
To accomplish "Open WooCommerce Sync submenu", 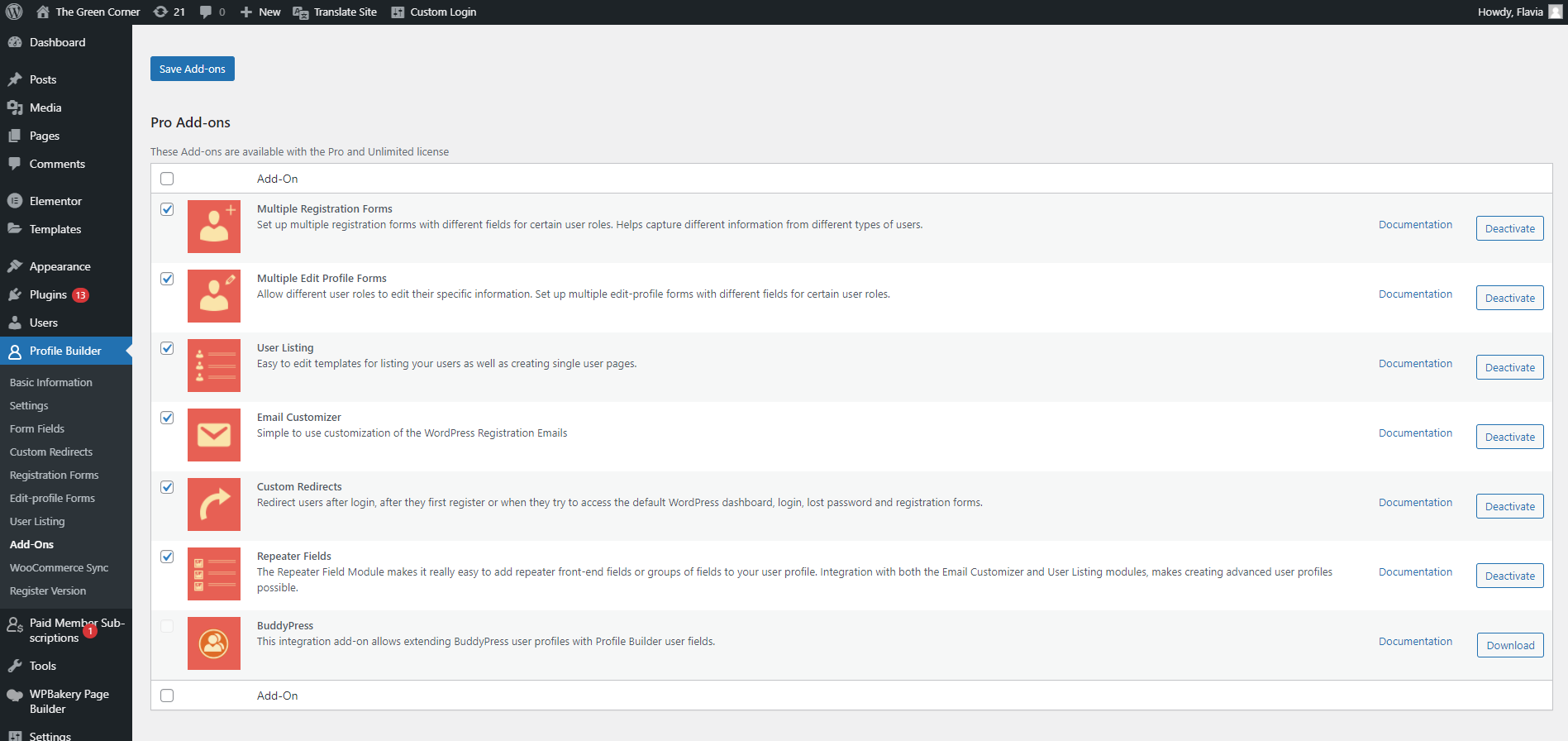I will 59,567.
